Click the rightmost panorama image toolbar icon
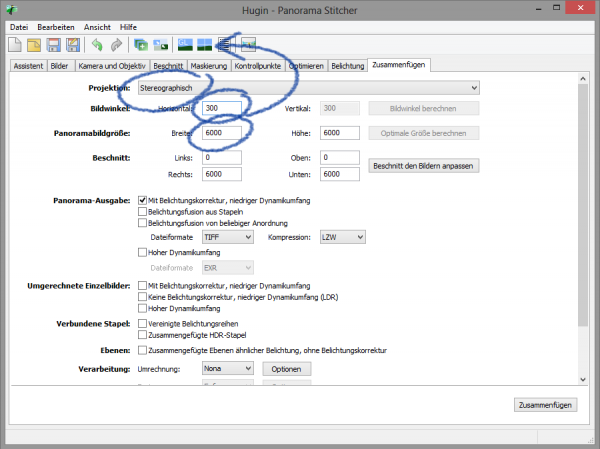Viewport: 600px width, 449px height. (248, 45)
